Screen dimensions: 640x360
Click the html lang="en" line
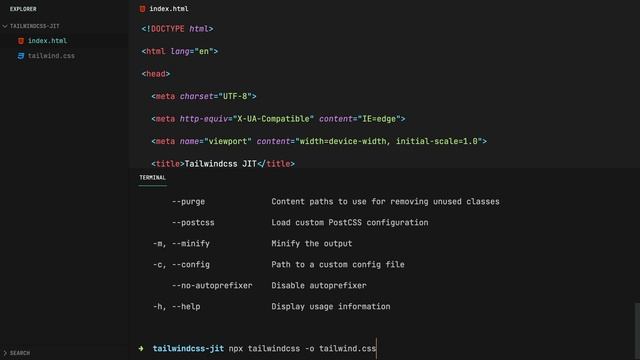(x=180, y=51)
